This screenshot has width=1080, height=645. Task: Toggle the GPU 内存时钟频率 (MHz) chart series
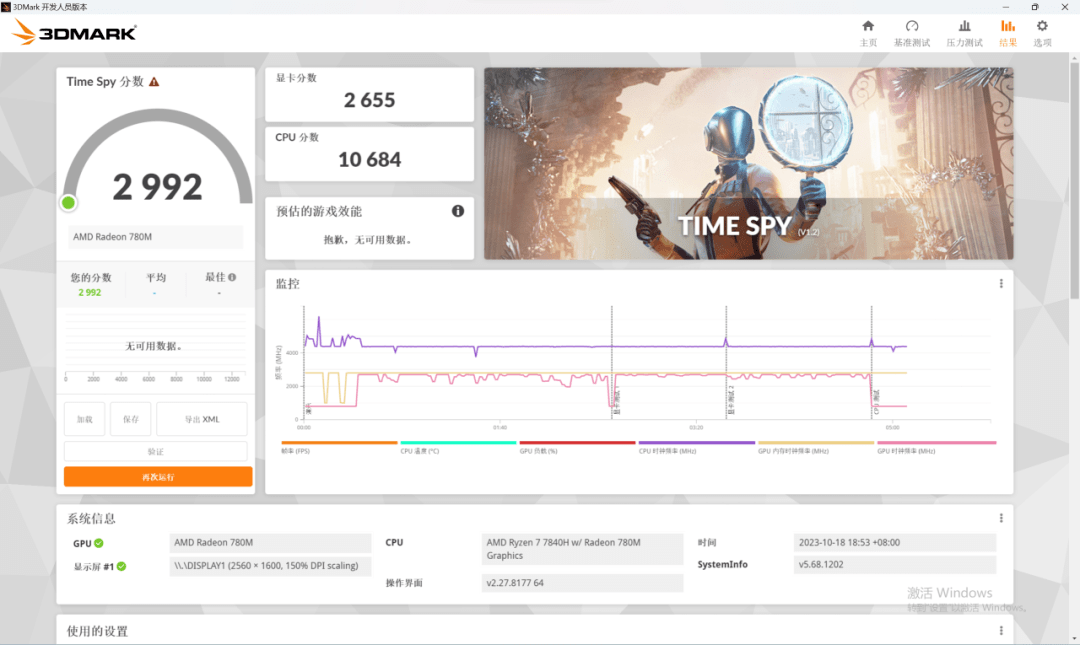click(816, 447)
